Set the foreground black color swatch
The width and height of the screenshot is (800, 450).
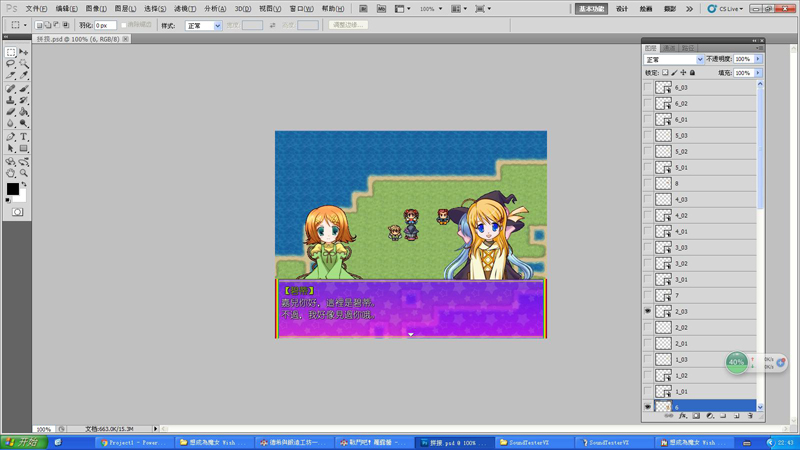(x=13, y=189)
